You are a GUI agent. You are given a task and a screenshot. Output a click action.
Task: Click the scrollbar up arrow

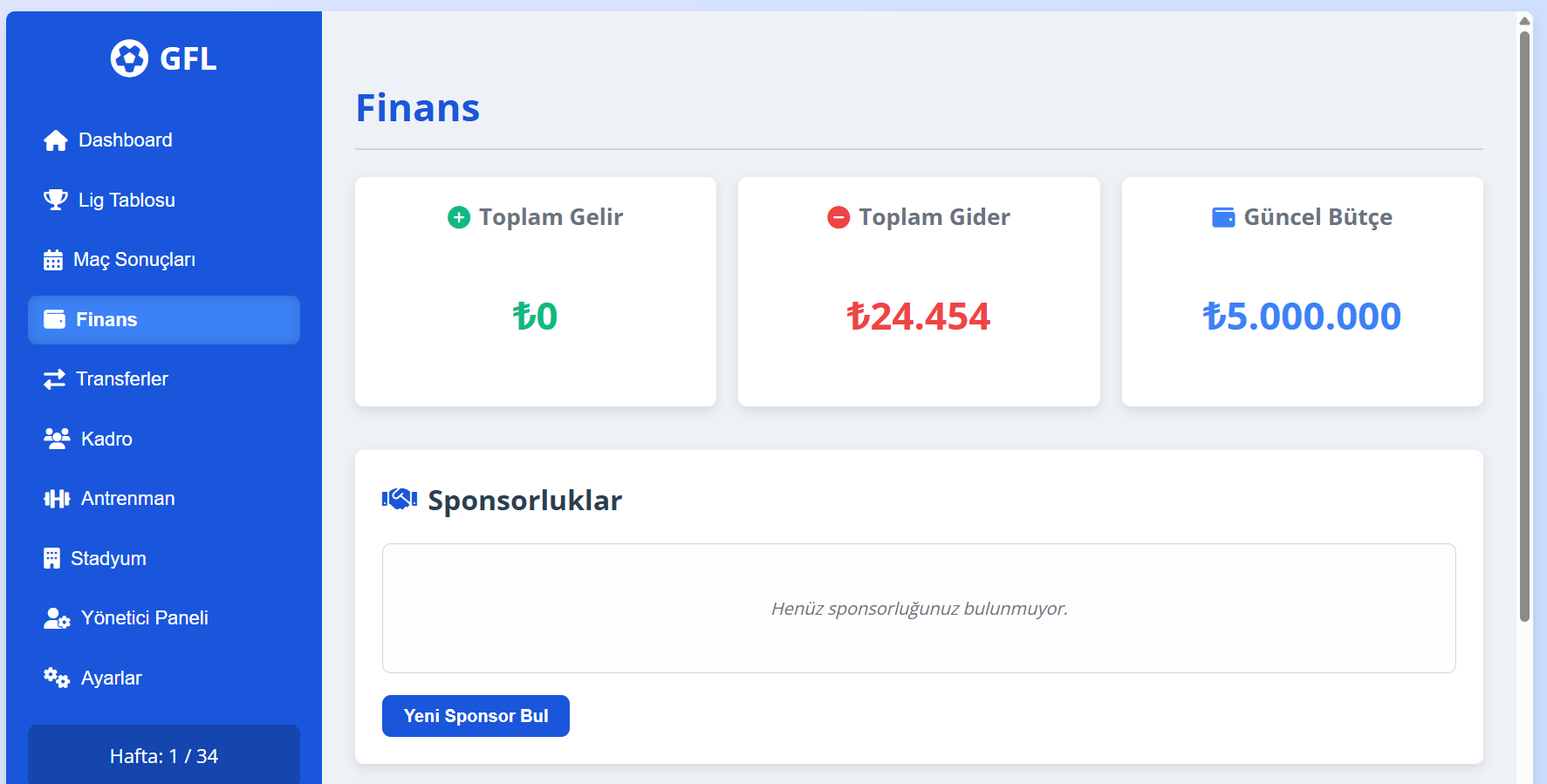tap(1525, 21)
